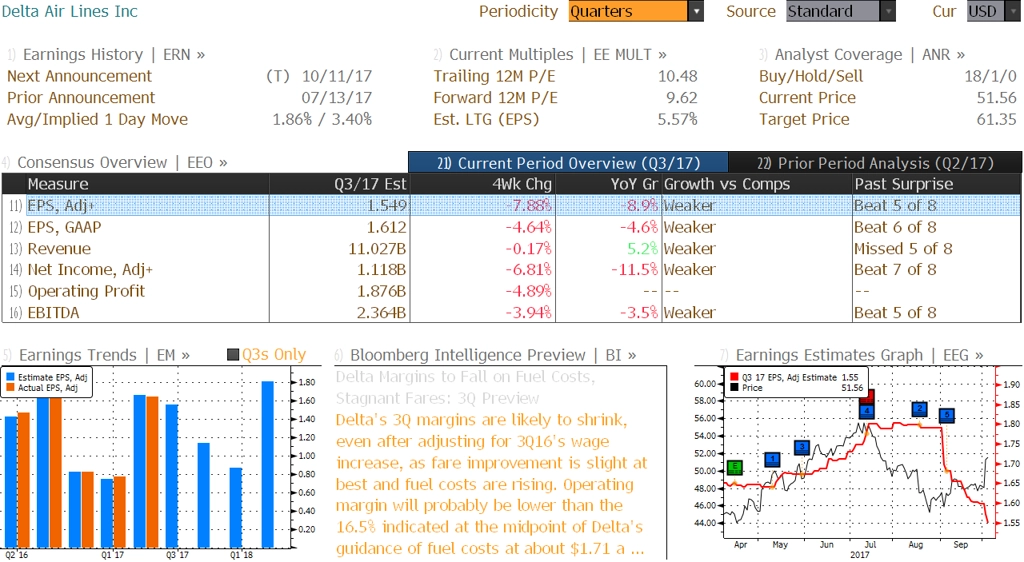Click the Avg/Implied move value 1.86% / 3.40%
Screen dimensions: 1024x562
(323, 119)
